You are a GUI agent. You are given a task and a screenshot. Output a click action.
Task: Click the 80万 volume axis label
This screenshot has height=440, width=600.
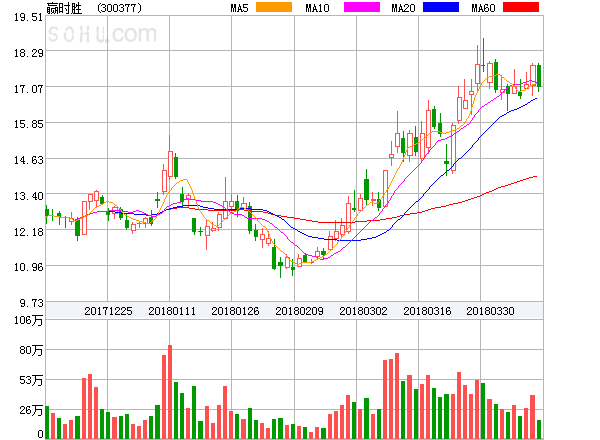(x=31, y=350)
